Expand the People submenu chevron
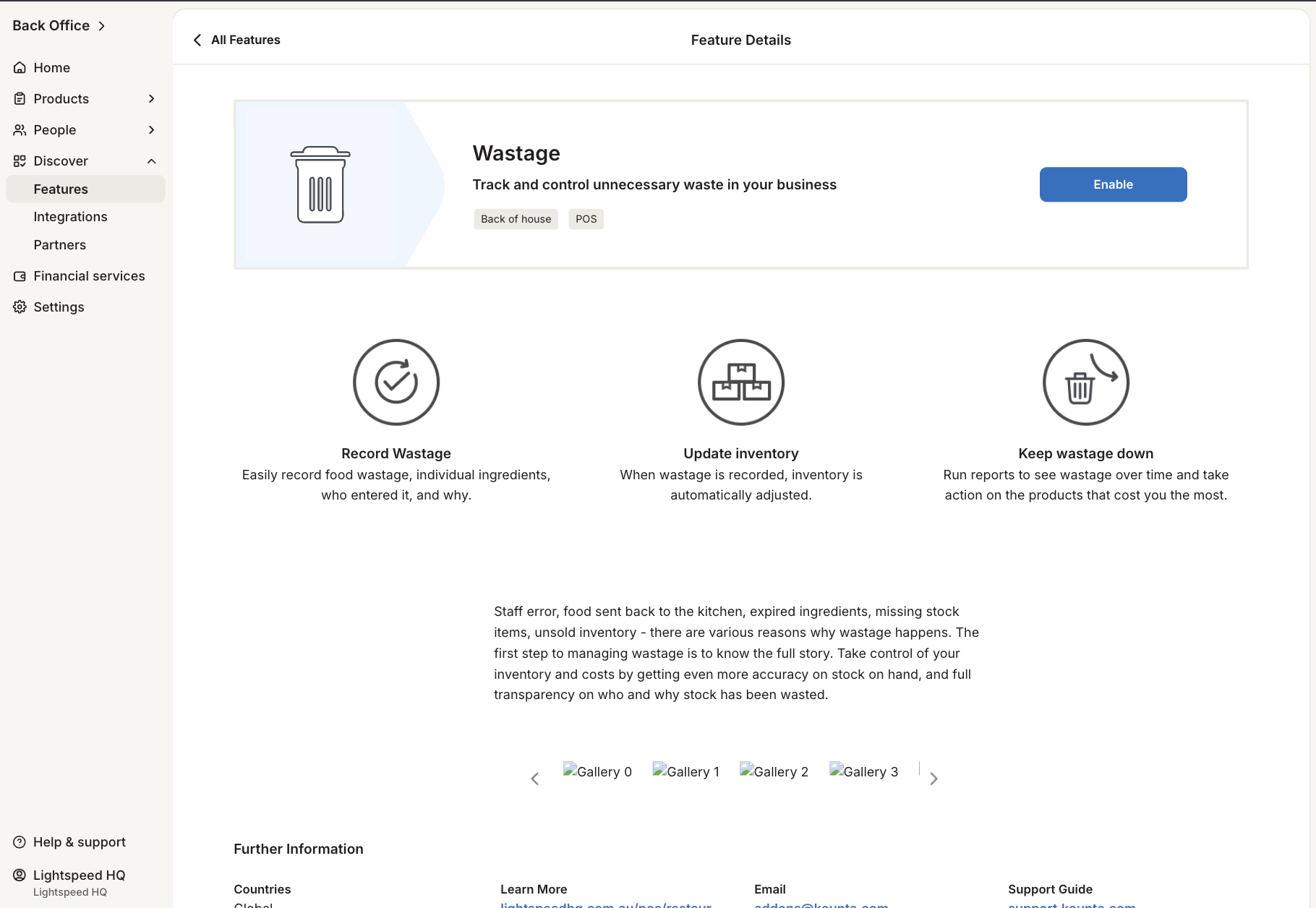Image resolution: width=1316 pixels, height=908 pixels. (151, 129)
